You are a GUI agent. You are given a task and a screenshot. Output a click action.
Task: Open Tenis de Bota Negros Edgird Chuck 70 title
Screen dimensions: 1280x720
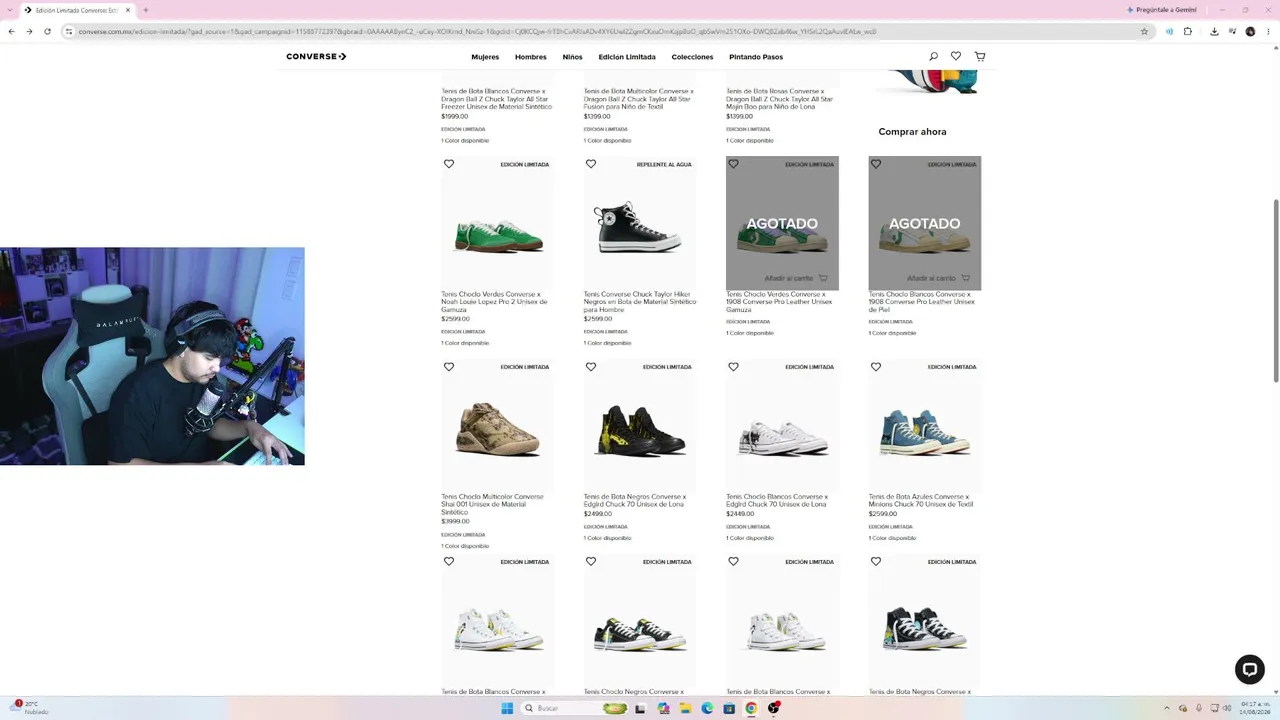click(635, 500)
